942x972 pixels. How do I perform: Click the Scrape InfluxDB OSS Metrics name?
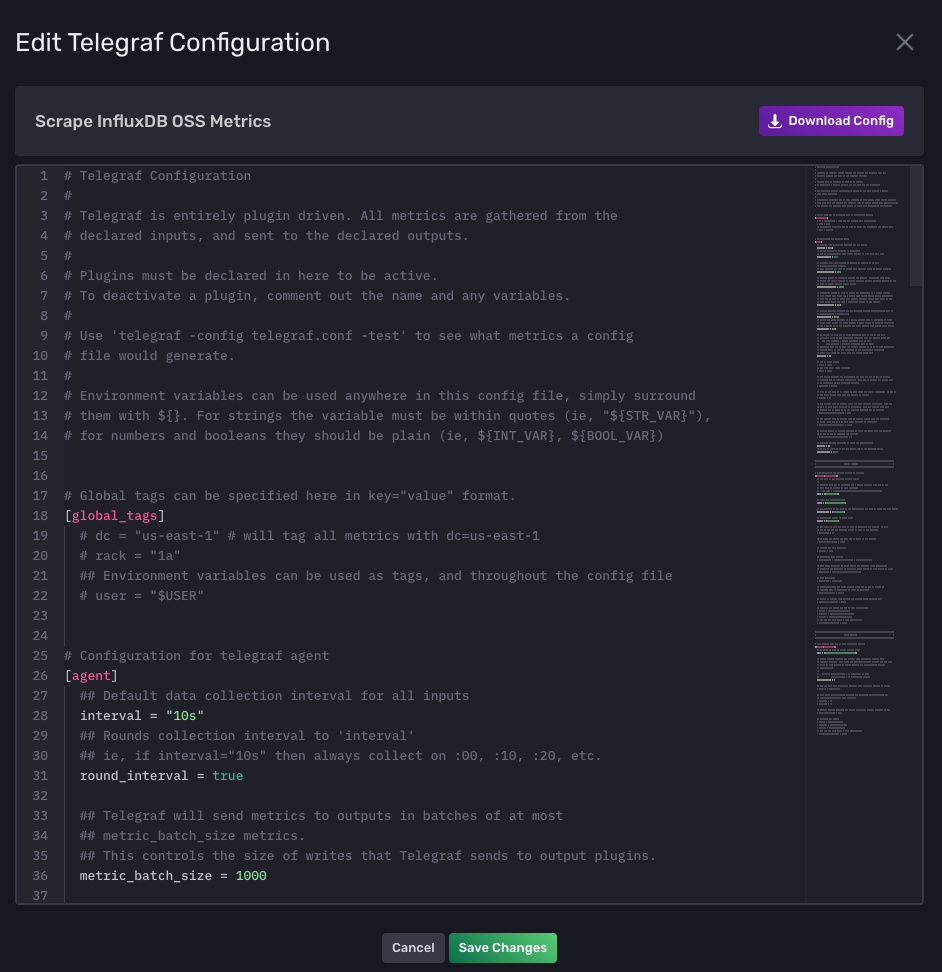tap(153, 121)
